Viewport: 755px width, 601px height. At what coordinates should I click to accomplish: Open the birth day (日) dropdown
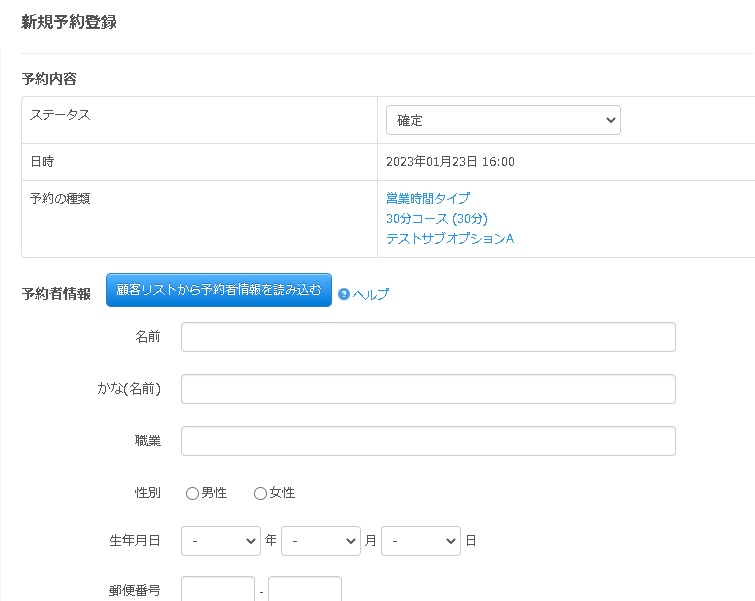[x=421, y=541]
